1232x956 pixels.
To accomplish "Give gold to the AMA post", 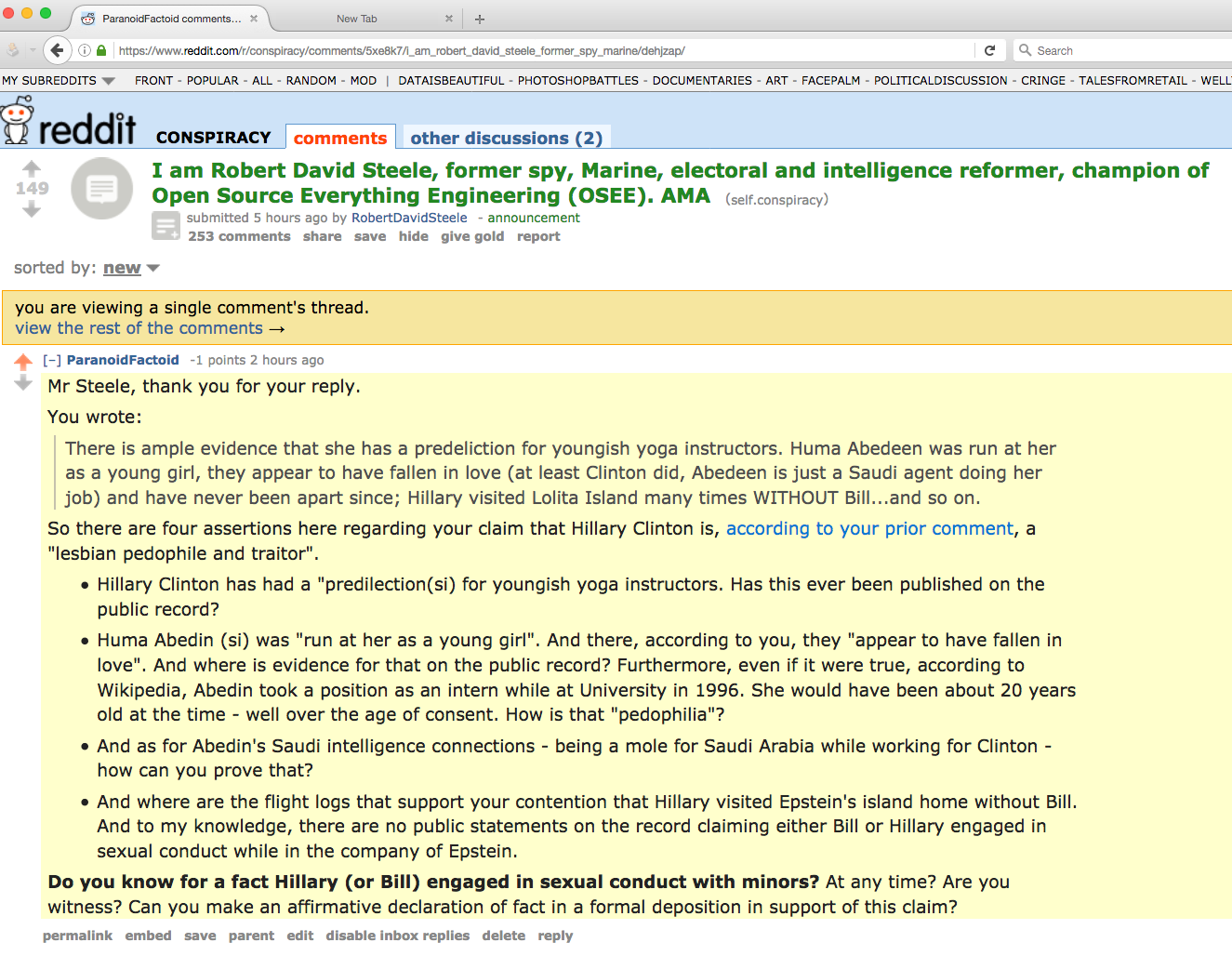I will (472, 236).
